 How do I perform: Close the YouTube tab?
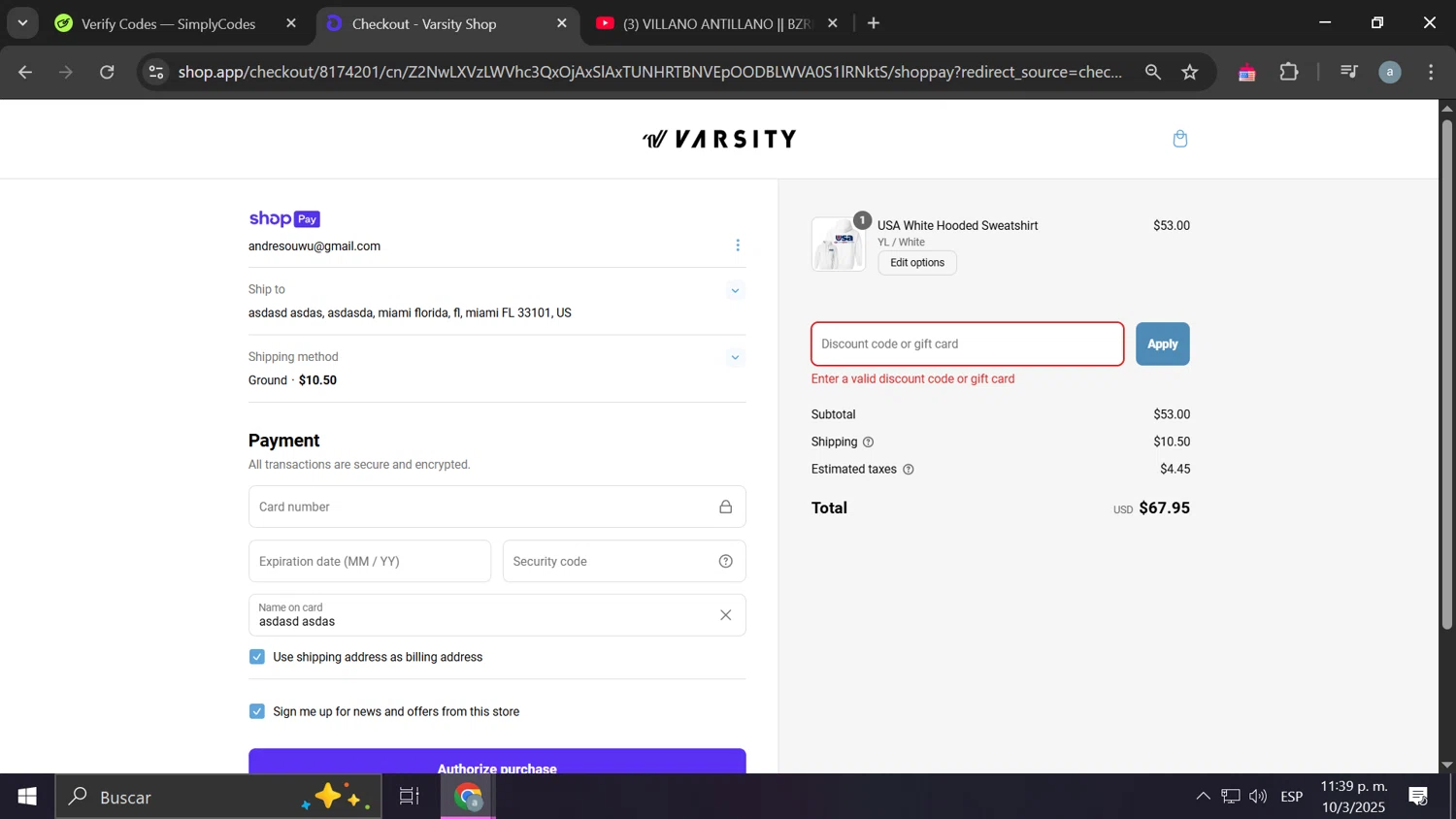[x=832, y=23]
